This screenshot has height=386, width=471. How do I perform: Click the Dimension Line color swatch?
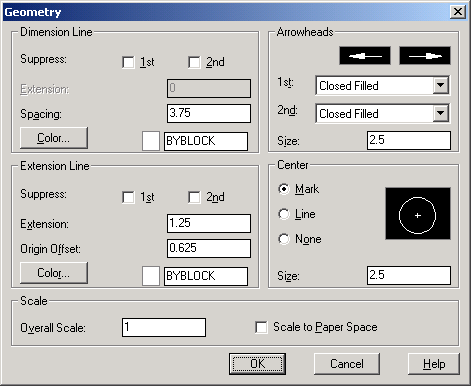(x=151, y=141)
